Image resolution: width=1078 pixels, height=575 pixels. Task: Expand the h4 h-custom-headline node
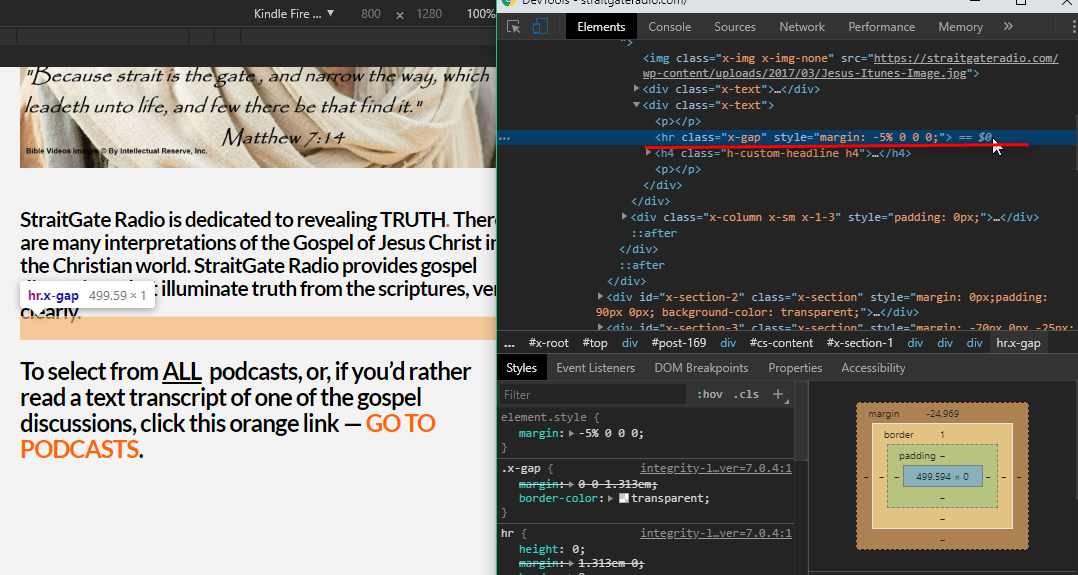point(649,153)
